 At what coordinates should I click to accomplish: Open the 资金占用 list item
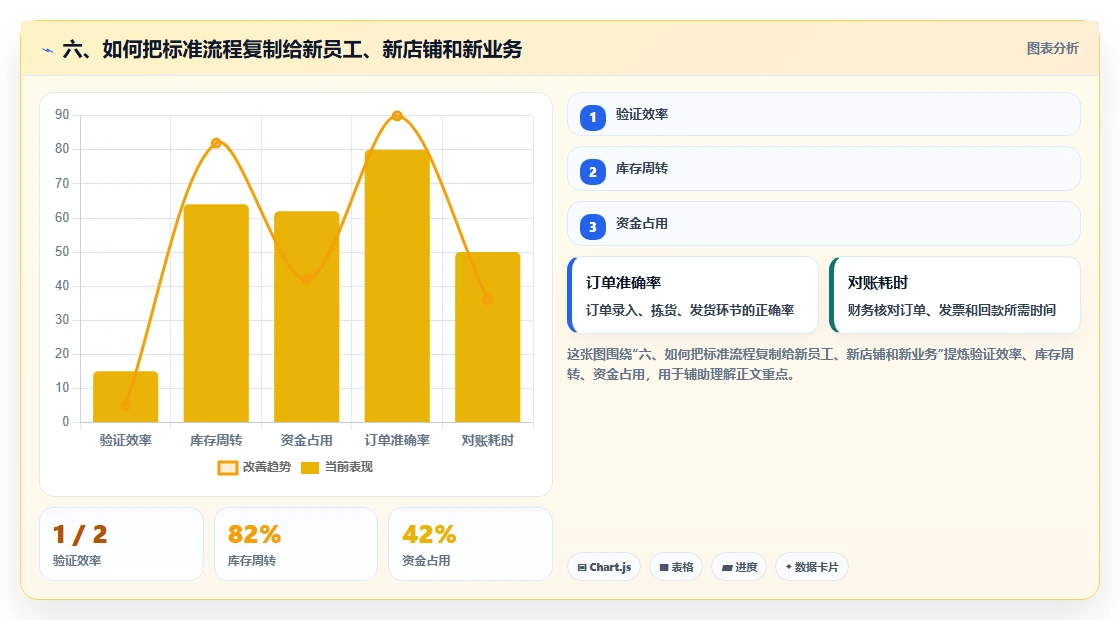(824, 224)
